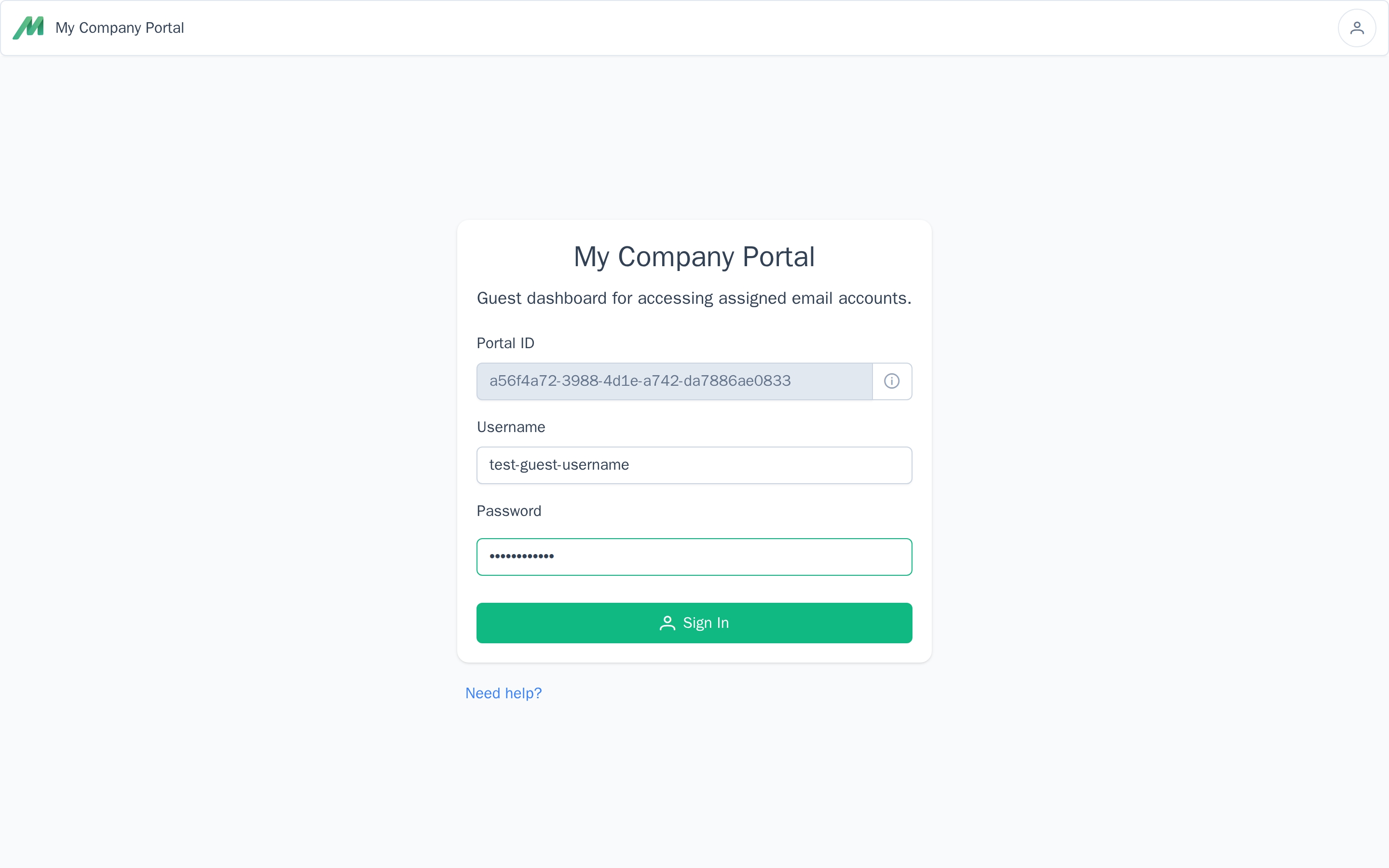
Task: Click the Portal ID value a56f4a72-3988
Action: [x=640, y=380]
